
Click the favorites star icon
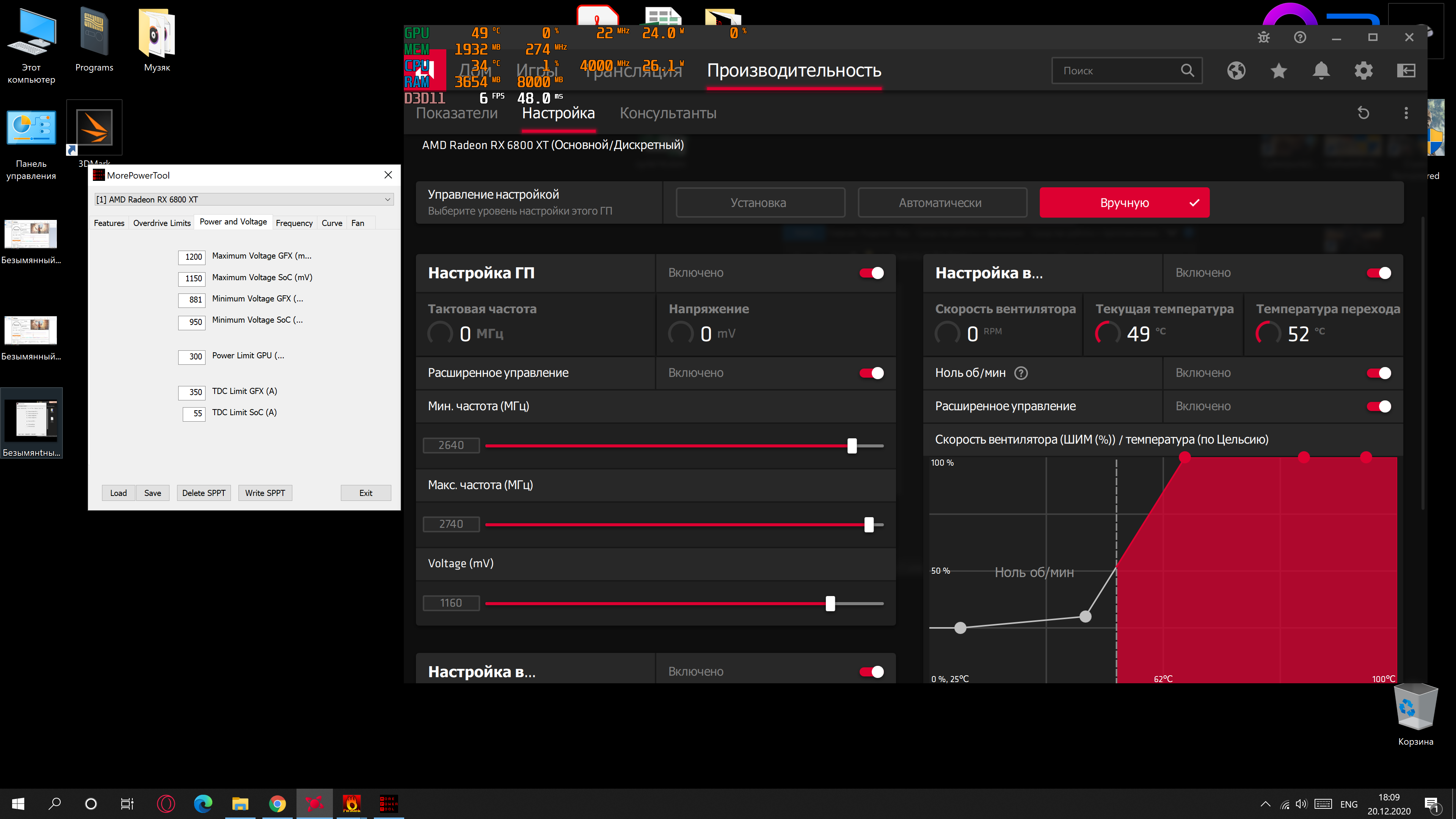pyautogui.click(x=1279, y=71)
